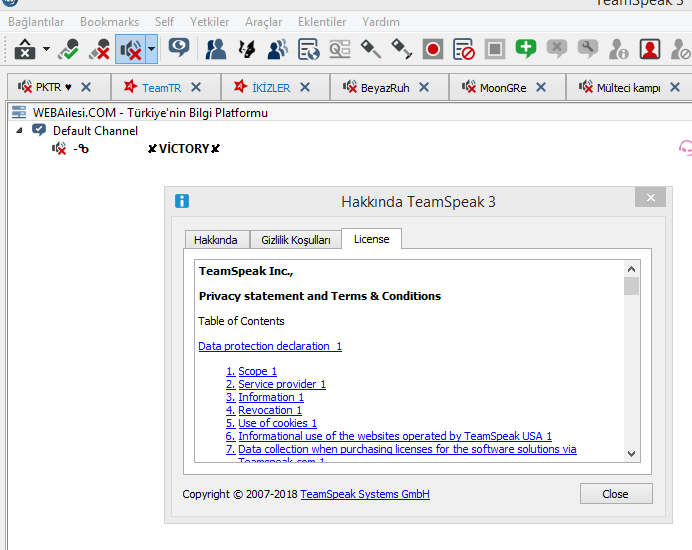Click the eye speech-bubble subscribe icon
The height and width of the screenshot is (550, 692).
point(179,48)
